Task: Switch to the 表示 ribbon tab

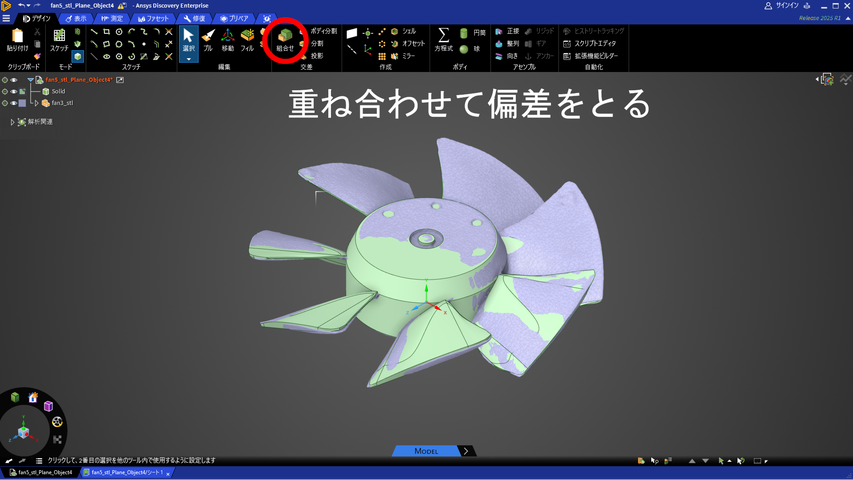Action: 76,19
